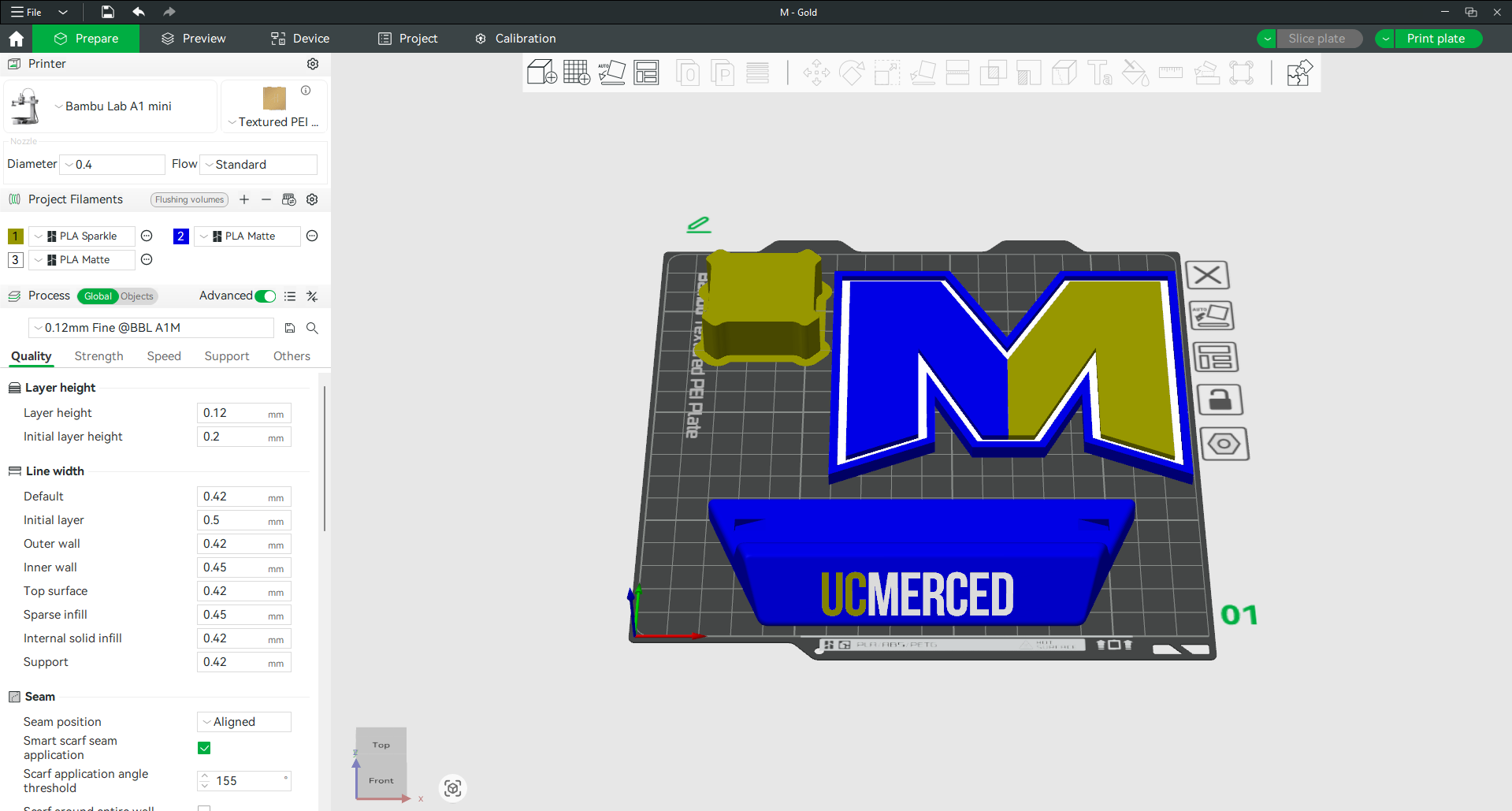Switch Process scope to Global
This screenshot has width=1512, height=811.
98,296
